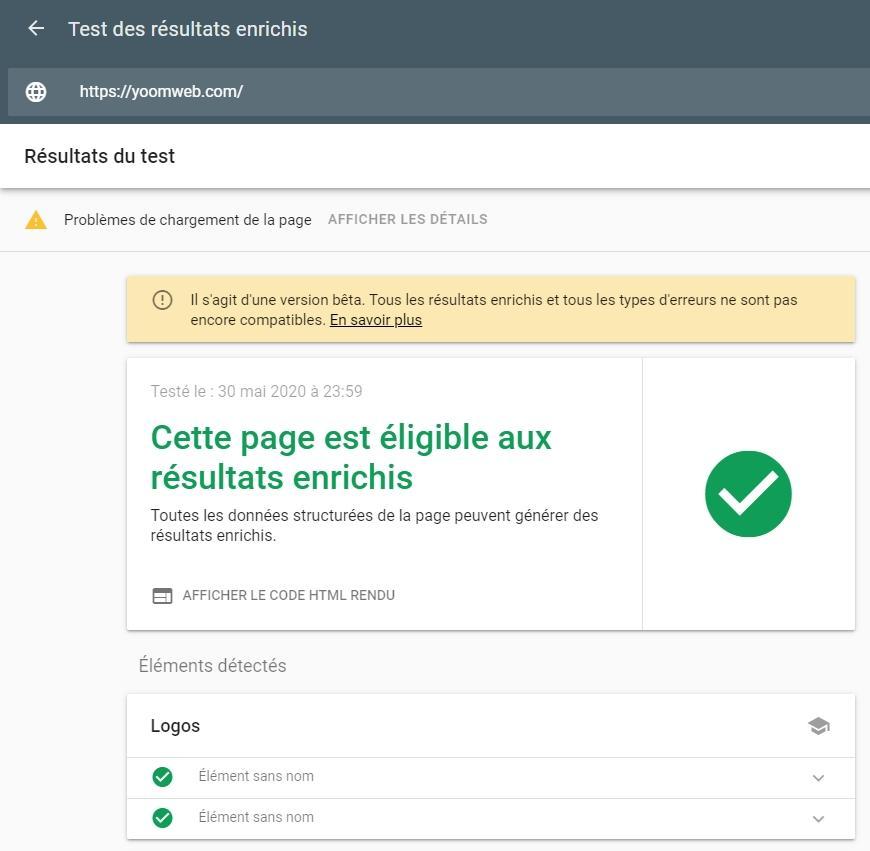Click the green check of the first unnamed element
This screenshot has height=851, width=870.
point(162,777)
